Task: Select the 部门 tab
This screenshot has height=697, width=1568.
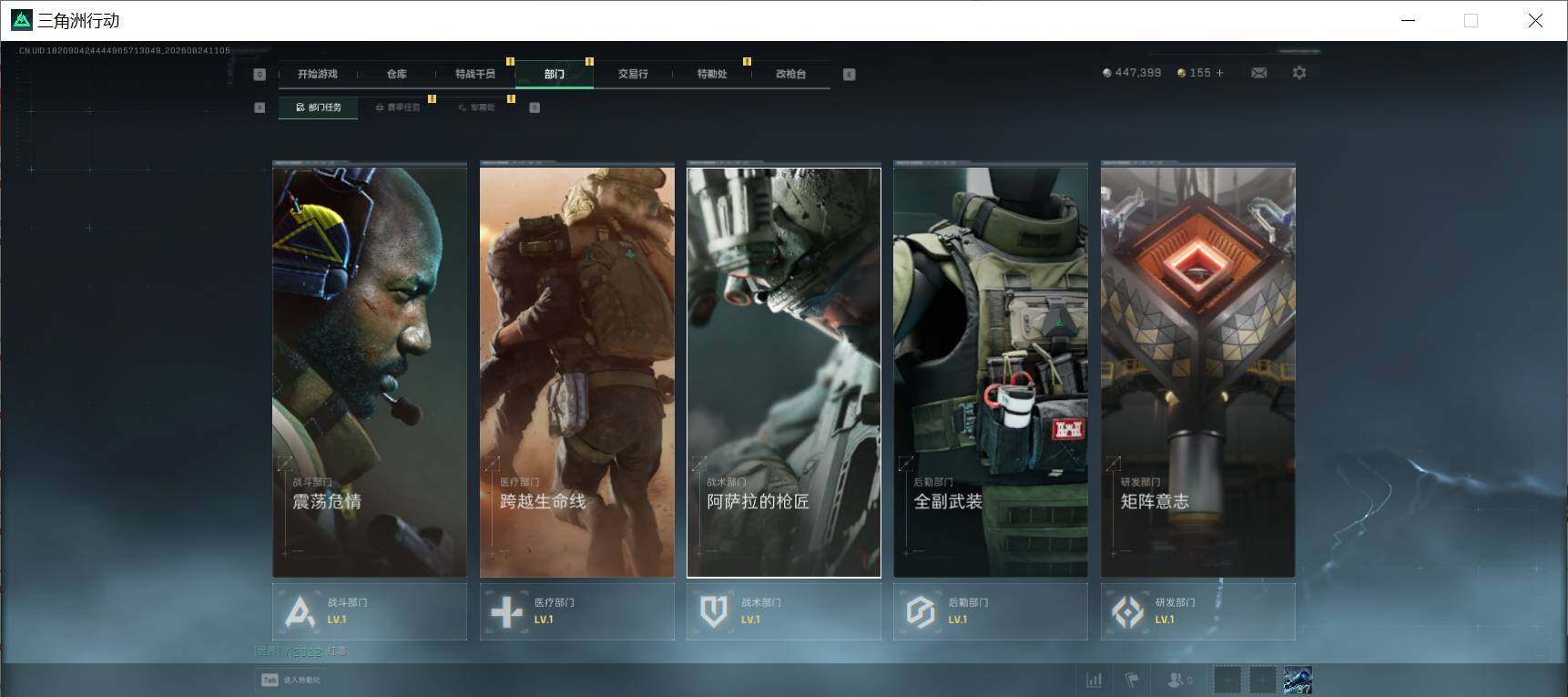Action: click(555, 74)
